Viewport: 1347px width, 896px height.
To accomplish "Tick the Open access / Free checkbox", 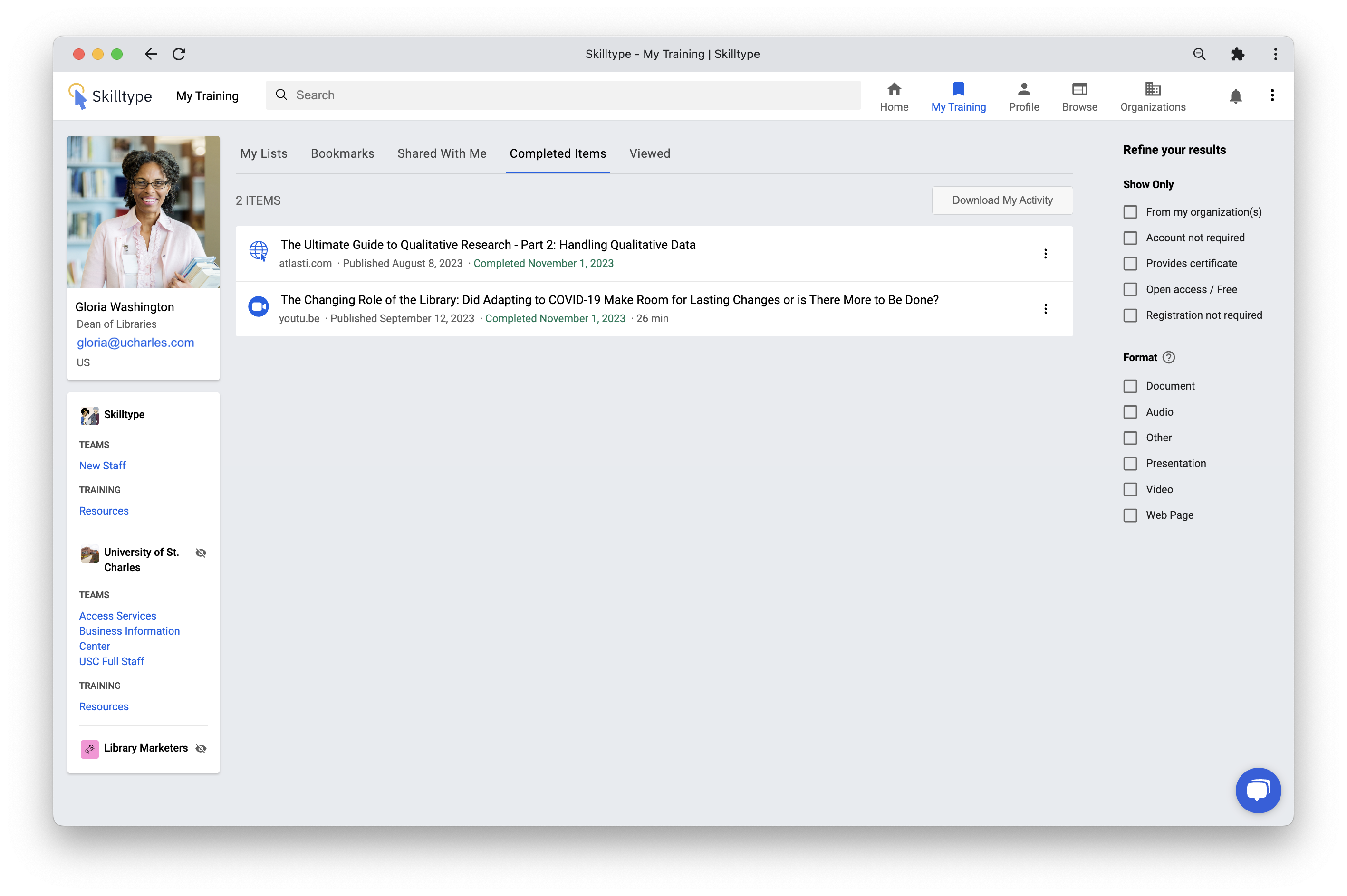I will [x=1130, y=289].
